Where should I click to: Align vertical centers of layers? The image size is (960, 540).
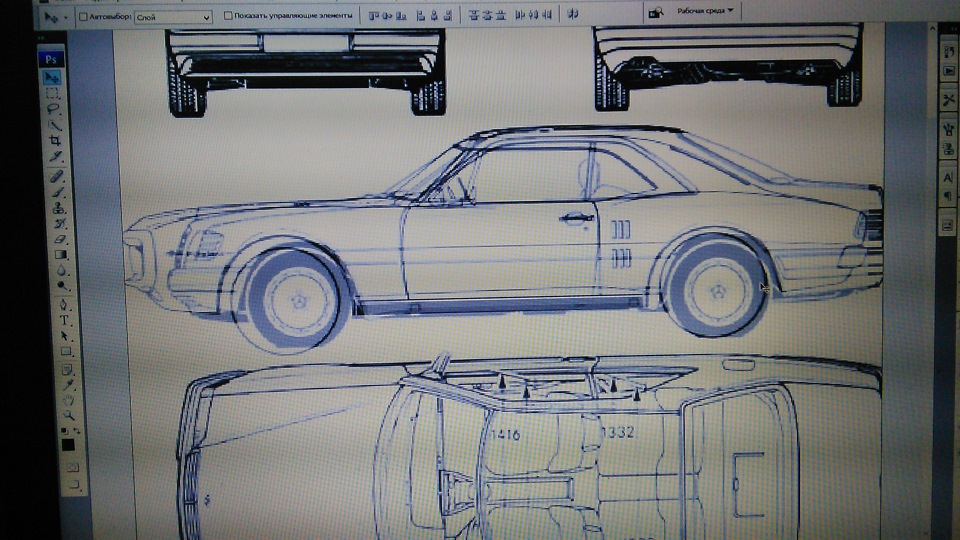pos(388,15)
